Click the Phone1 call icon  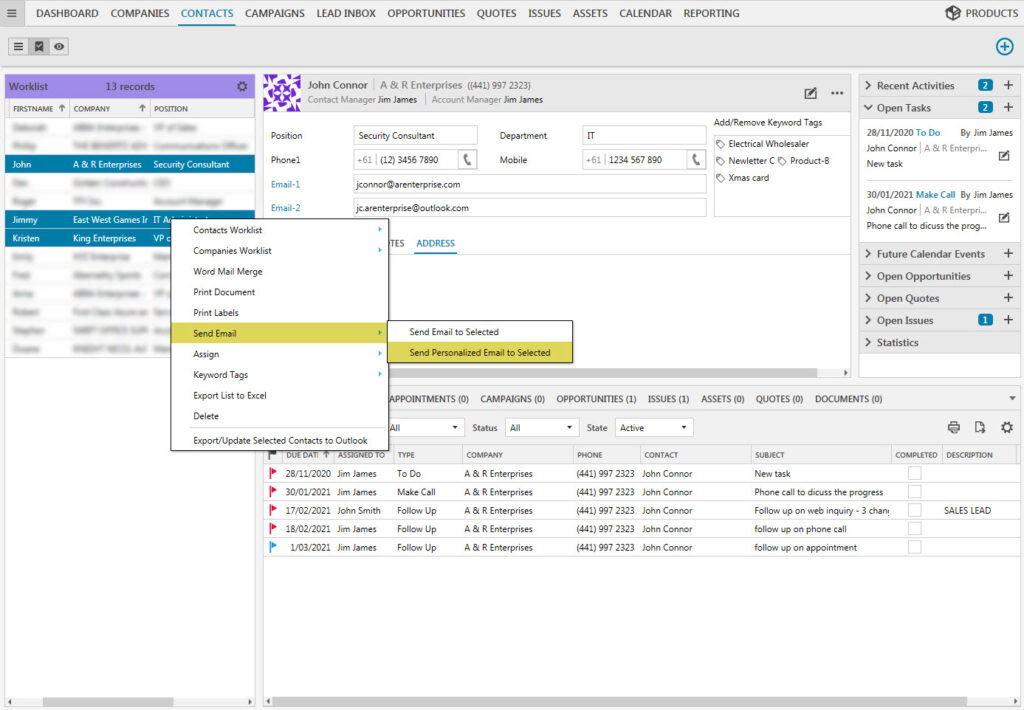pyautogui.click(x=467, y=160)
